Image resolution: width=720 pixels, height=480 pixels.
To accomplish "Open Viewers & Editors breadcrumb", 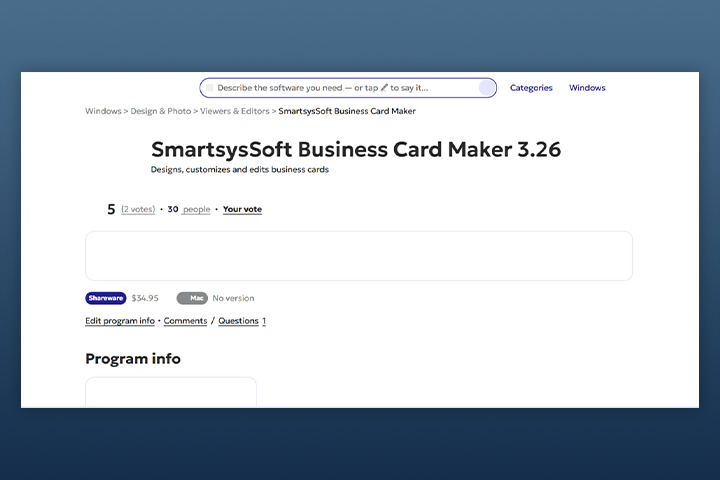I will pyautogui.click(x=235, y=111).
